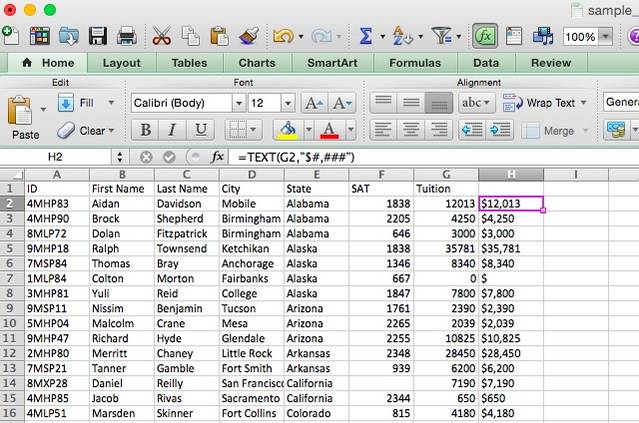Image resolution: width=639 pixels, height=423 pixels.
Task: Confirm formula entry with the checkmark icon
Action: pos(169,157)
